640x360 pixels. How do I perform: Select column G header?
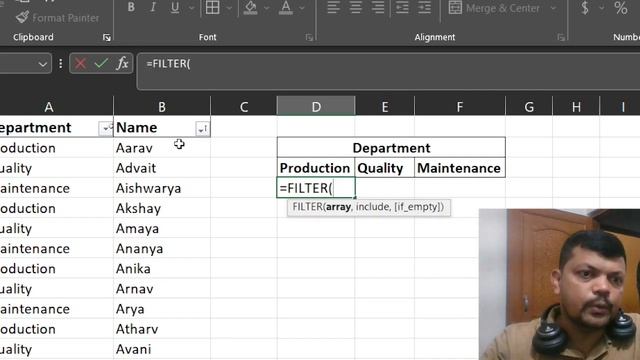click(x=529, y=107)
